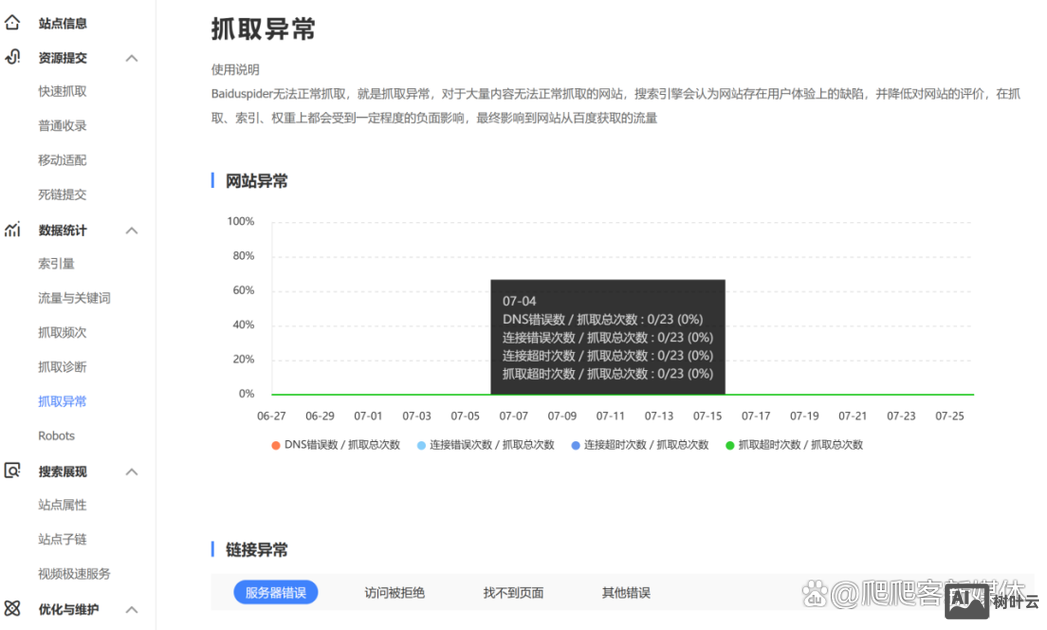Open the Robots settings page
This screenshot has height=630, width=1047.
(57, 435)
